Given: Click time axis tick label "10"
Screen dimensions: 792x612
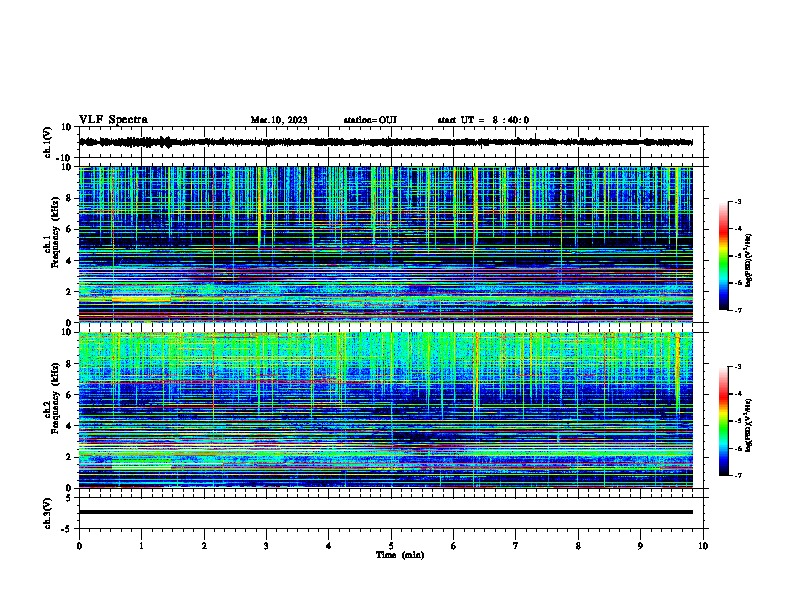Looking at the screenshot, I should click(703, 546).
